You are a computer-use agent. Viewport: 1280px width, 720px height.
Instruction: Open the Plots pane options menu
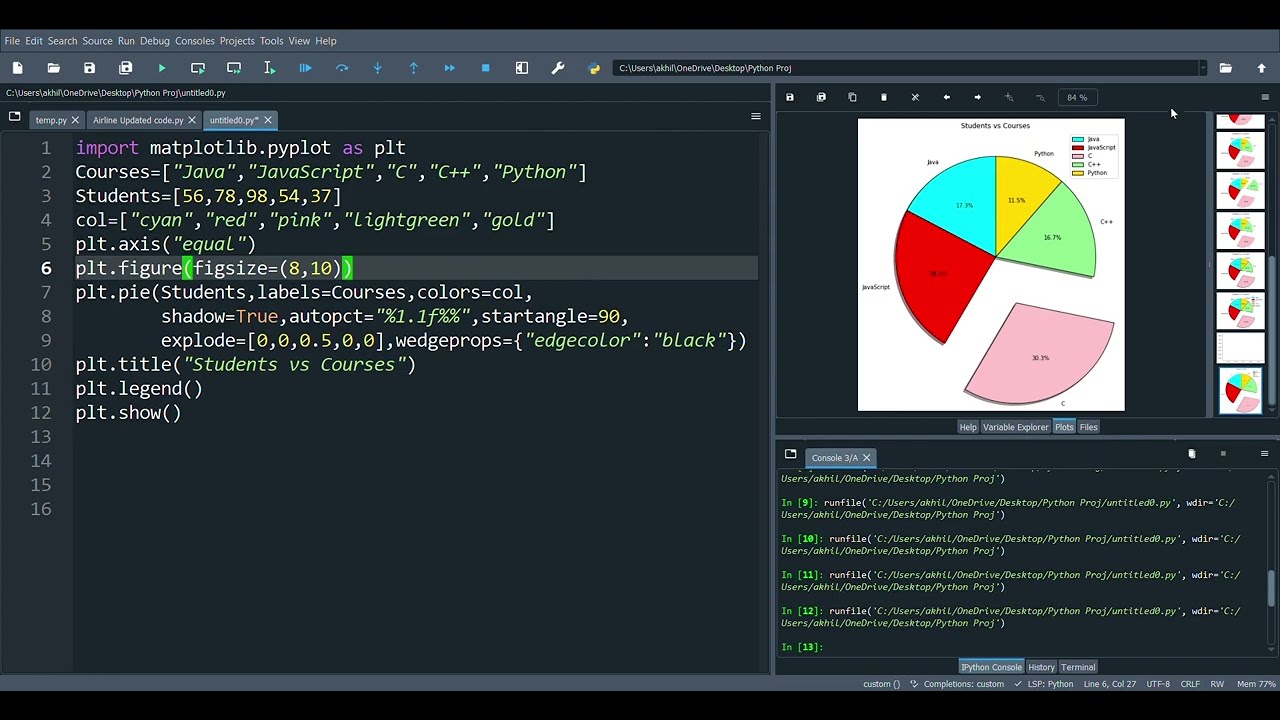1264,97
